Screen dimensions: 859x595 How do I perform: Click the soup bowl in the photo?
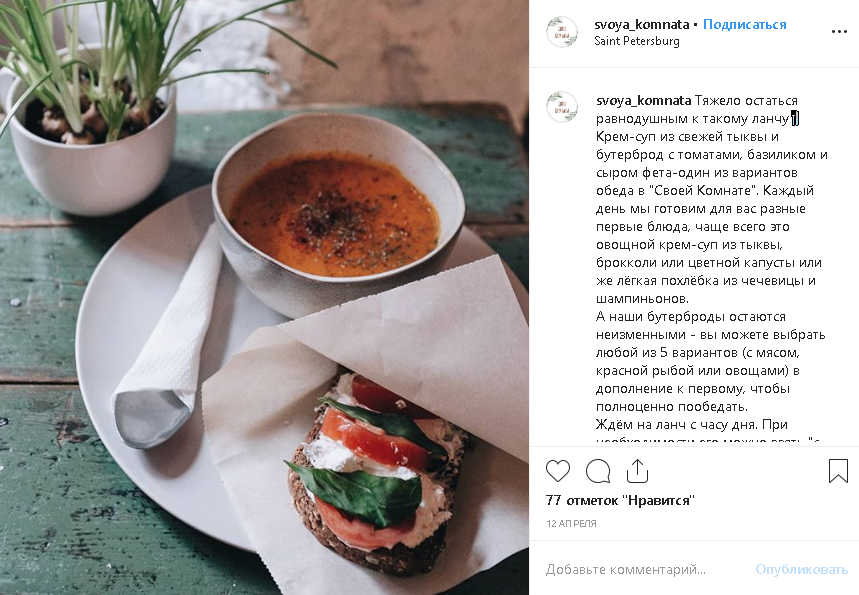338,214
